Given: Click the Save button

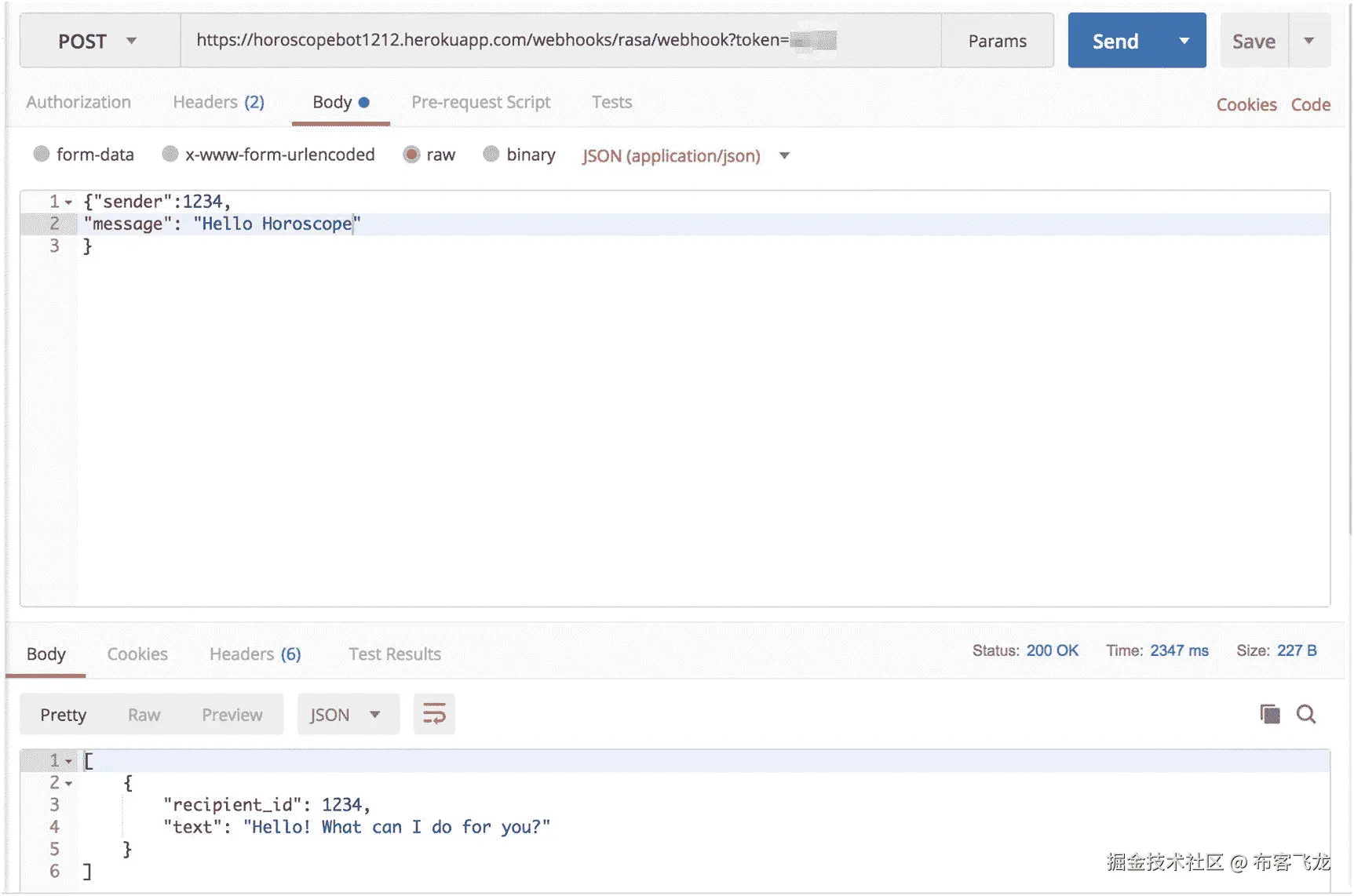Looking at the screenshot, I should [1254, 41].
